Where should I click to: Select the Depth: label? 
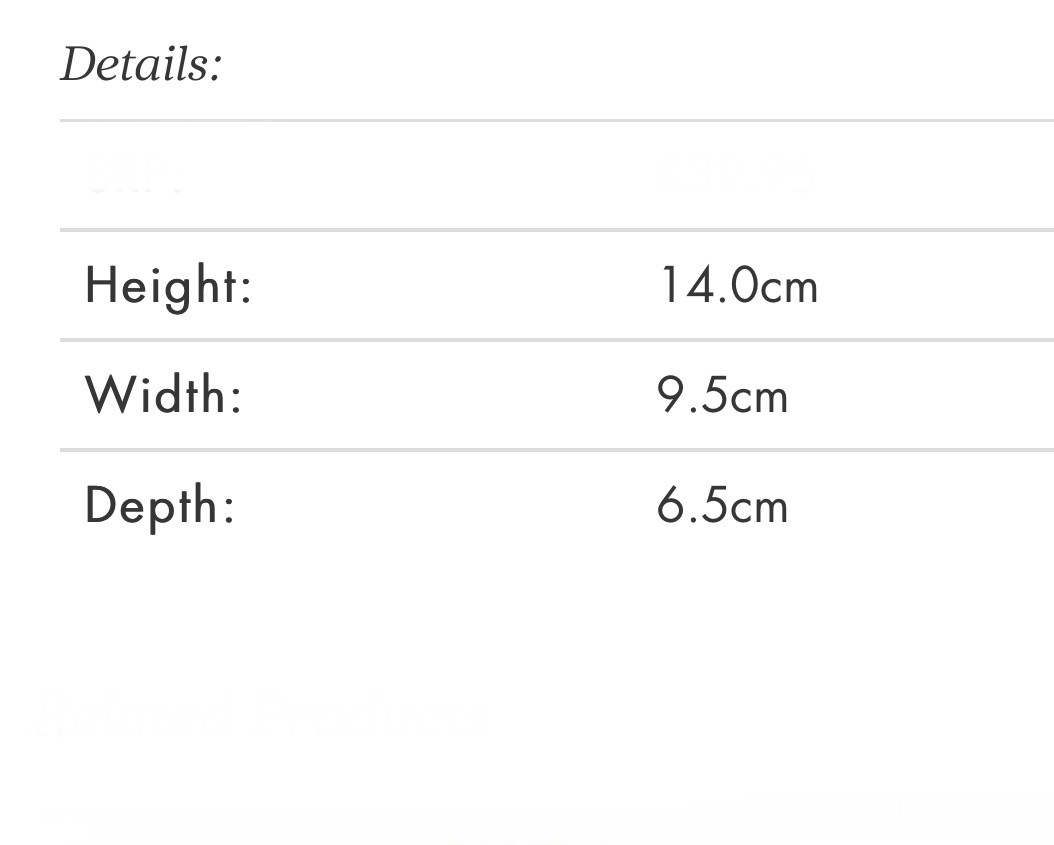tap(160, 506)
